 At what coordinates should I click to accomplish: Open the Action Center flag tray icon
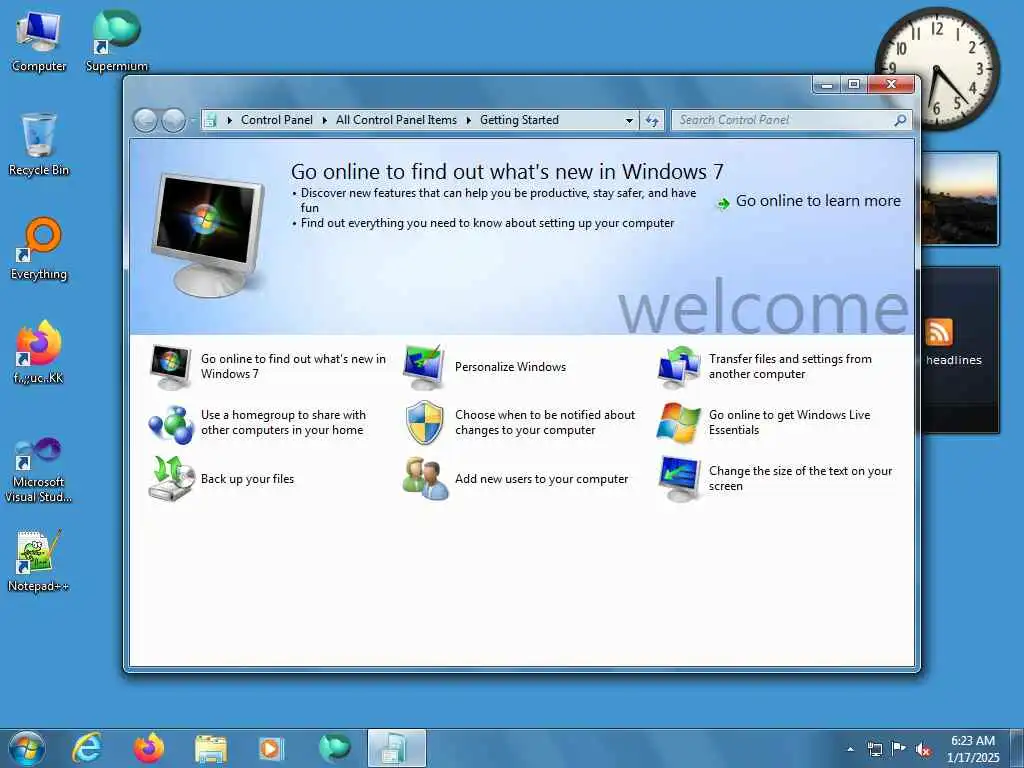click(x=899, y=749)
